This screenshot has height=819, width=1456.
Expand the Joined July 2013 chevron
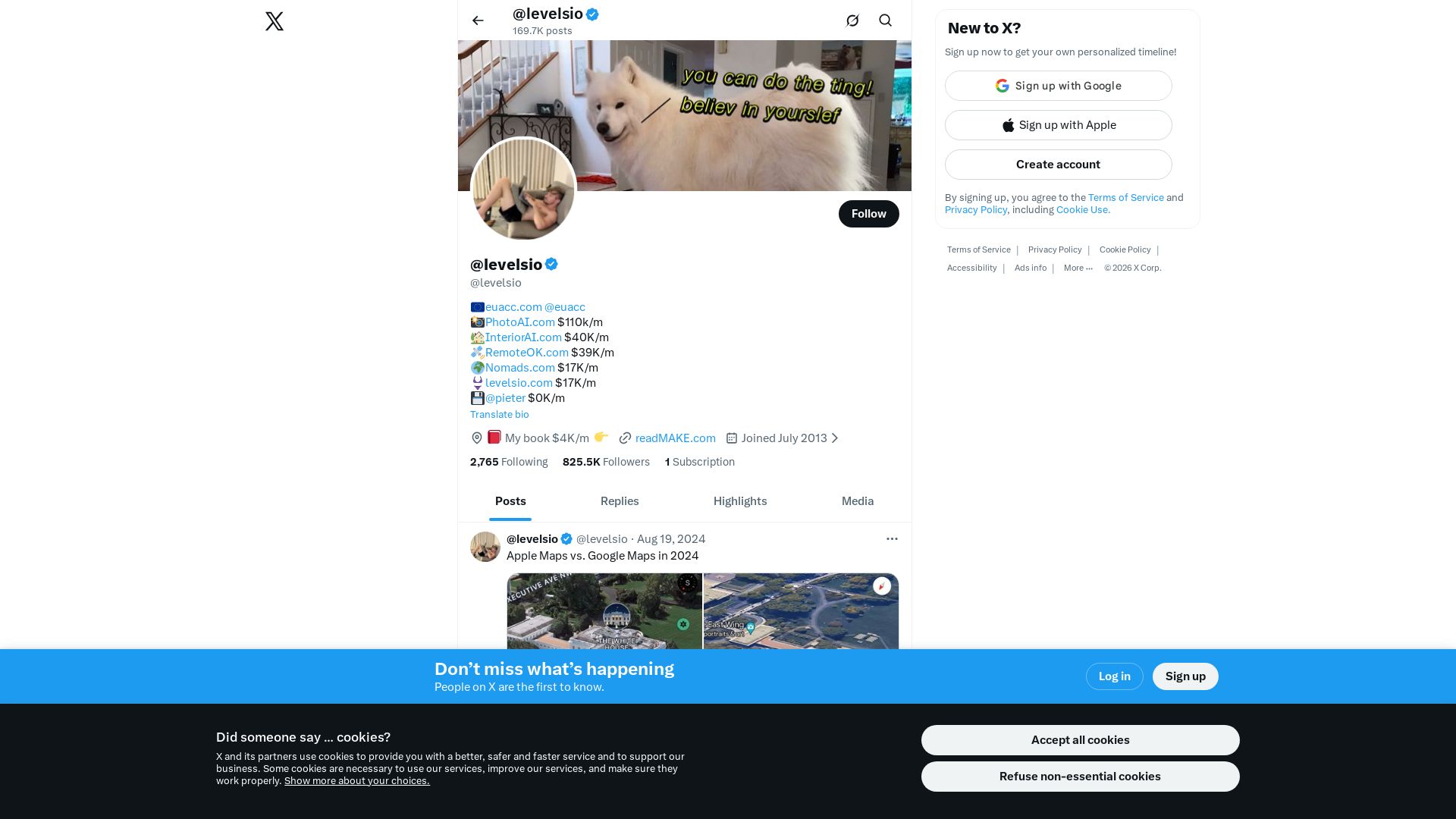point(834,438)
